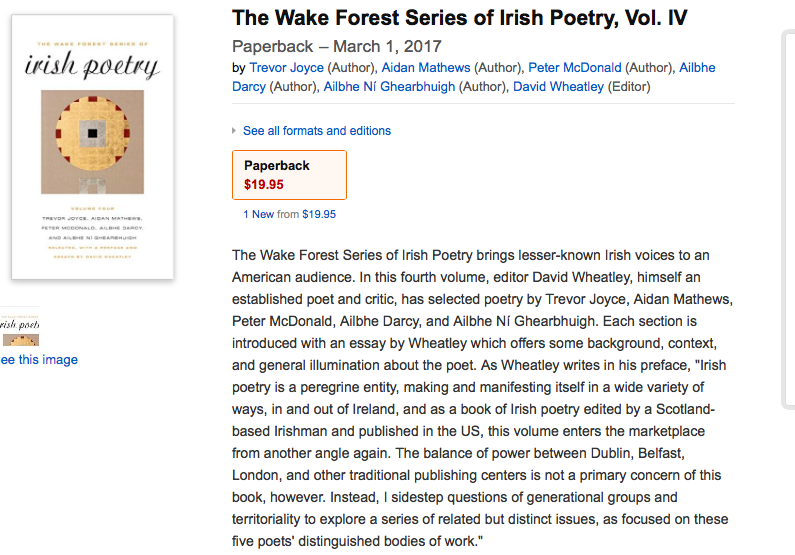The width and height of the screenshot is (795, 555).
Task: Click the 'Paperback' label in format box
Action: pos(277,166)
